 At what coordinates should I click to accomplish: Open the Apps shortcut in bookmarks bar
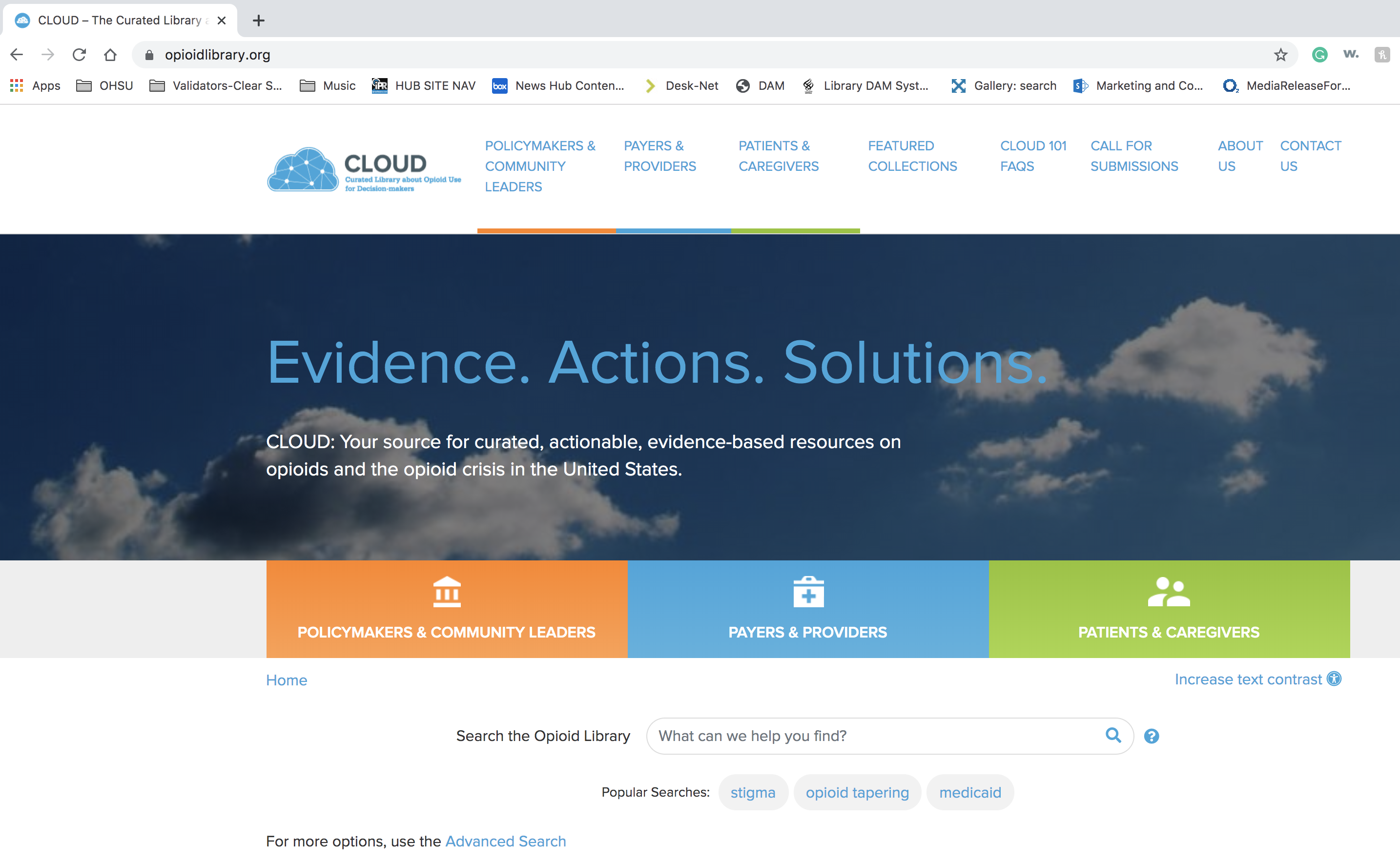coord(36,86)
